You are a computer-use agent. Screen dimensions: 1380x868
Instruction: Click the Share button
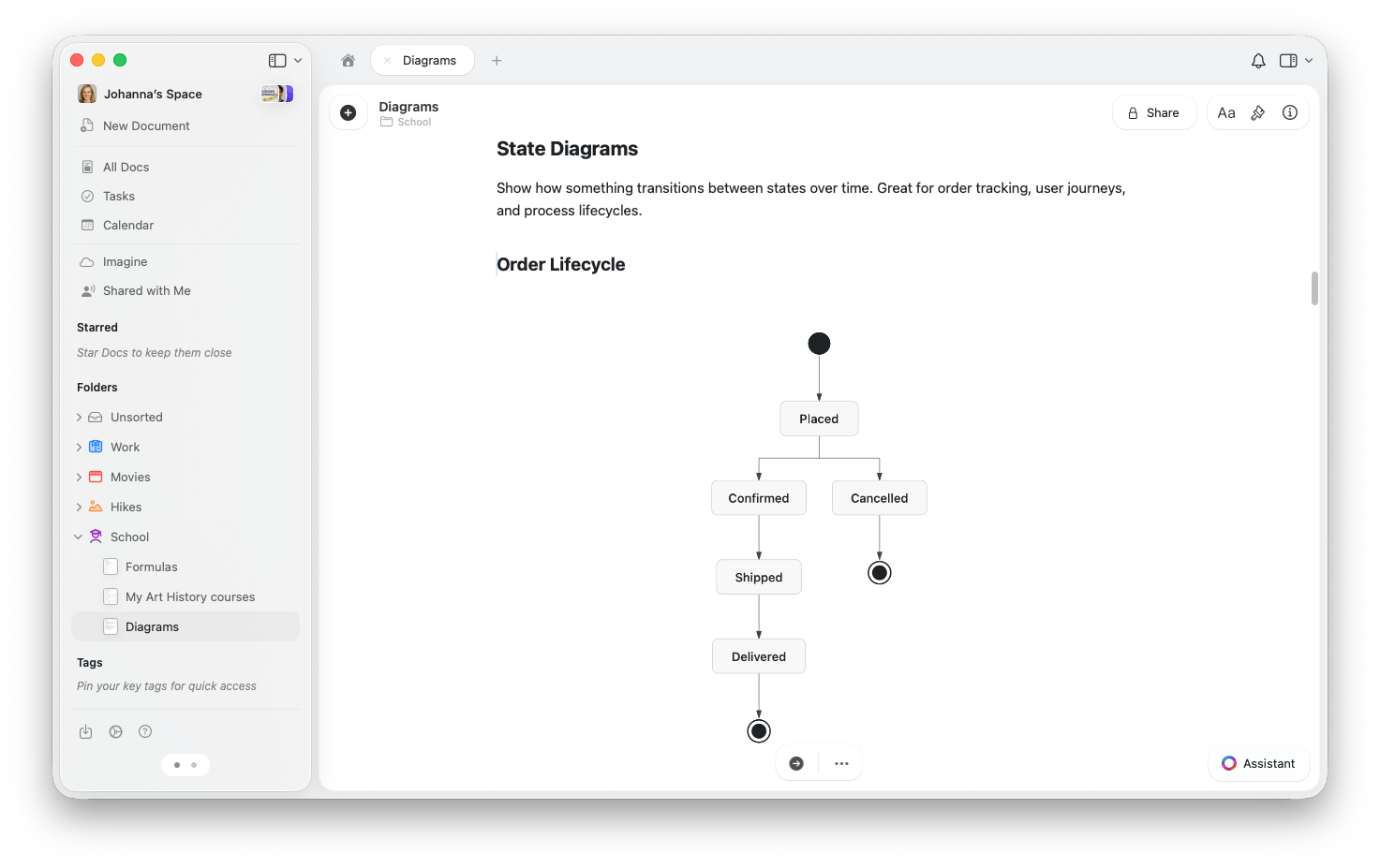coord(1154,112)
